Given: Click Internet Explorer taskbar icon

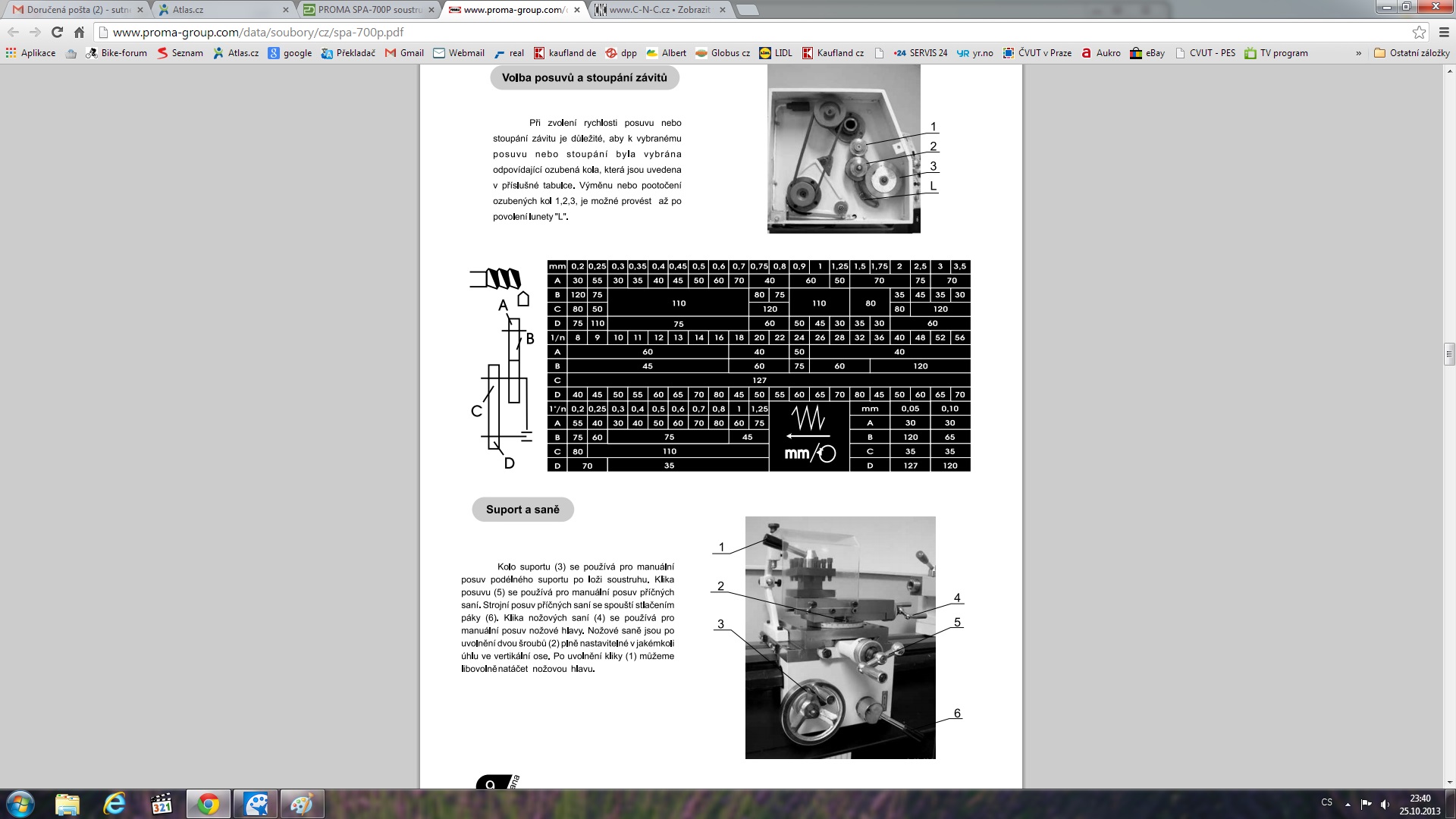Looking at the screenshot, I should coord(115,804).
